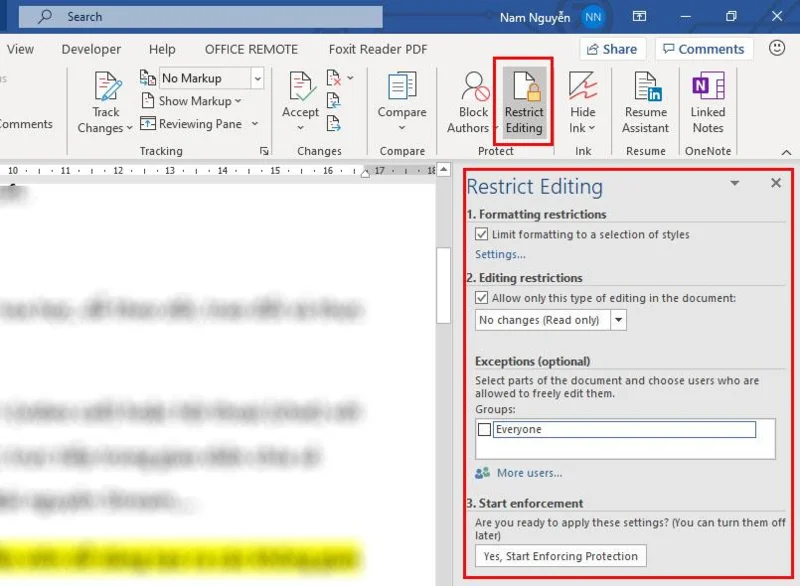Click the Block Authors icon
Screen dimensions: 800x586
(x=475, y=86)
